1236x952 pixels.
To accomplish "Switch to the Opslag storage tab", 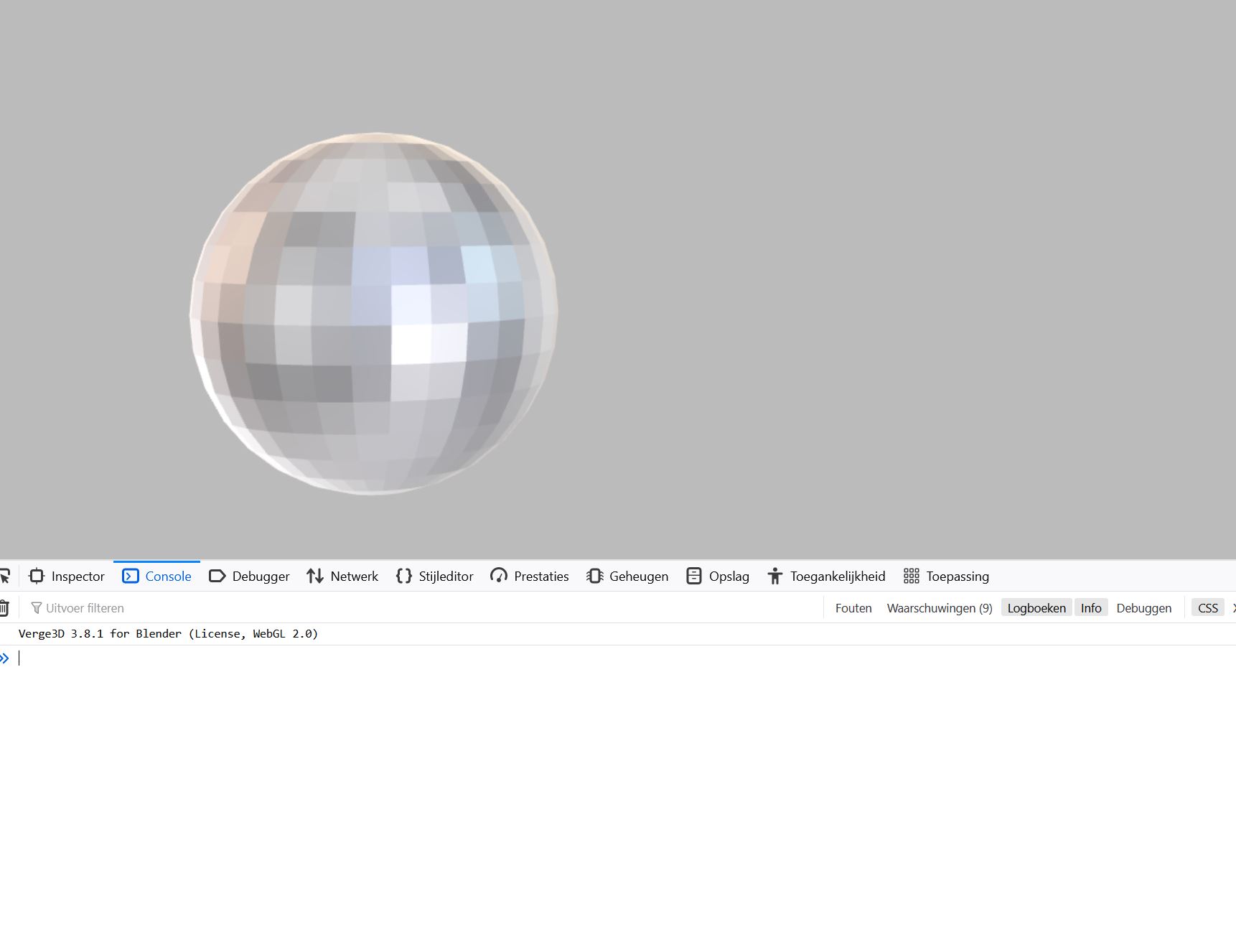I will pyautogui.click(x=718, y=577).
